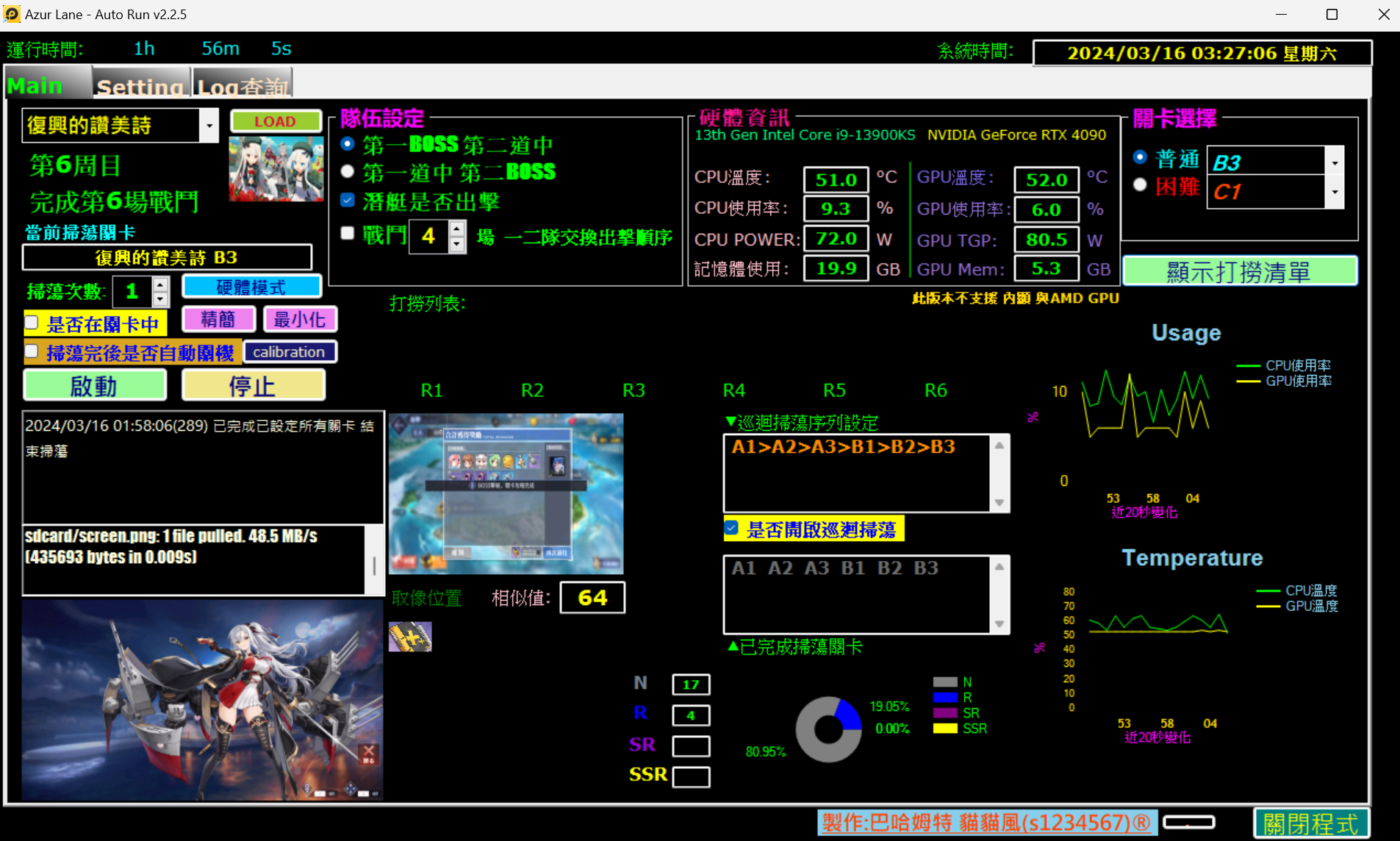The image size is (1400, 841).
Task: Open the Log查詢 tab
Action: 242,85
